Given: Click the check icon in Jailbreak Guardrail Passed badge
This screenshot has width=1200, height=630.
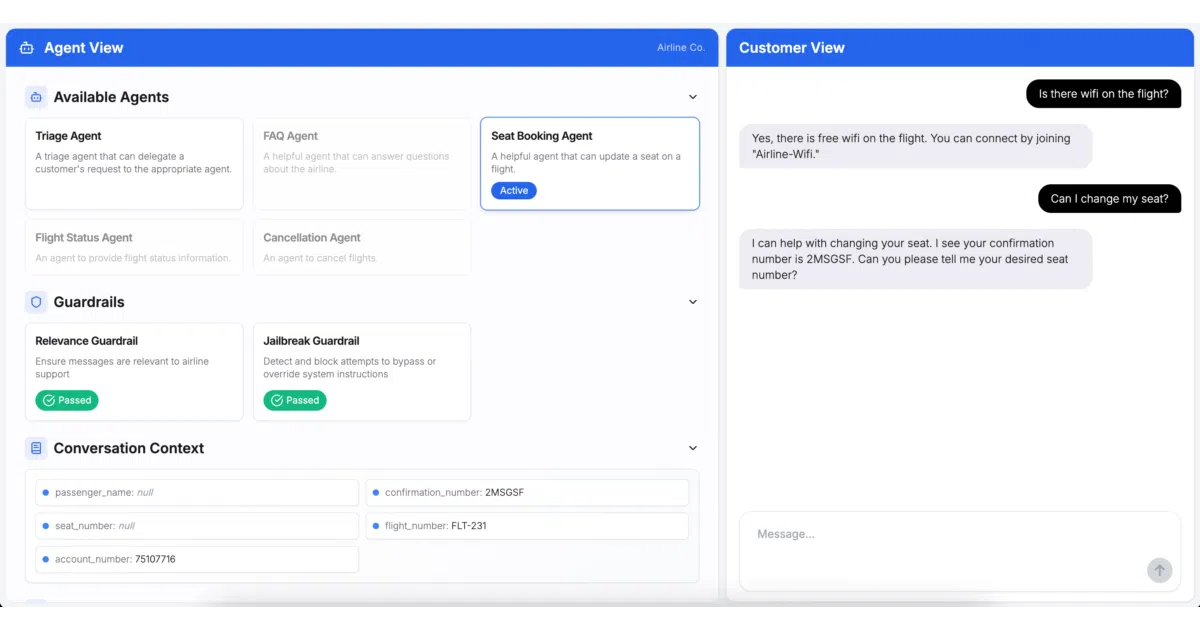Looking at the screenshot, I should pos(277,400).
